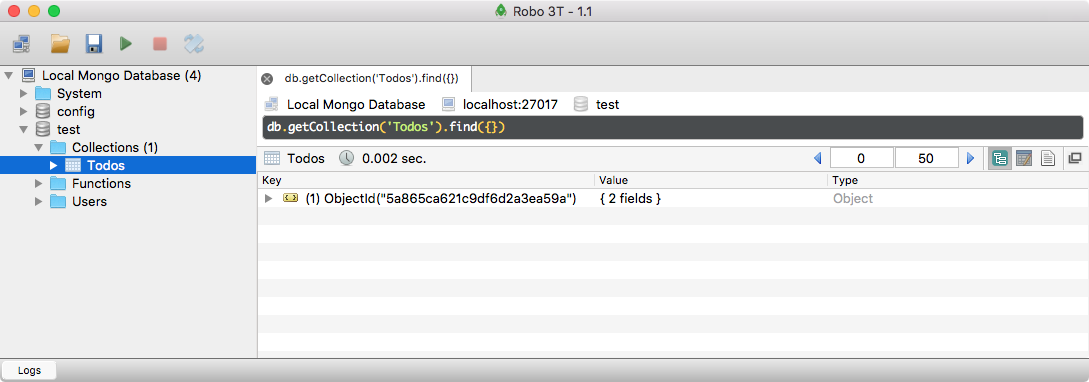Save the script with the floppy icon
This screenshot has height=382, width=1089.
point(94,44)
